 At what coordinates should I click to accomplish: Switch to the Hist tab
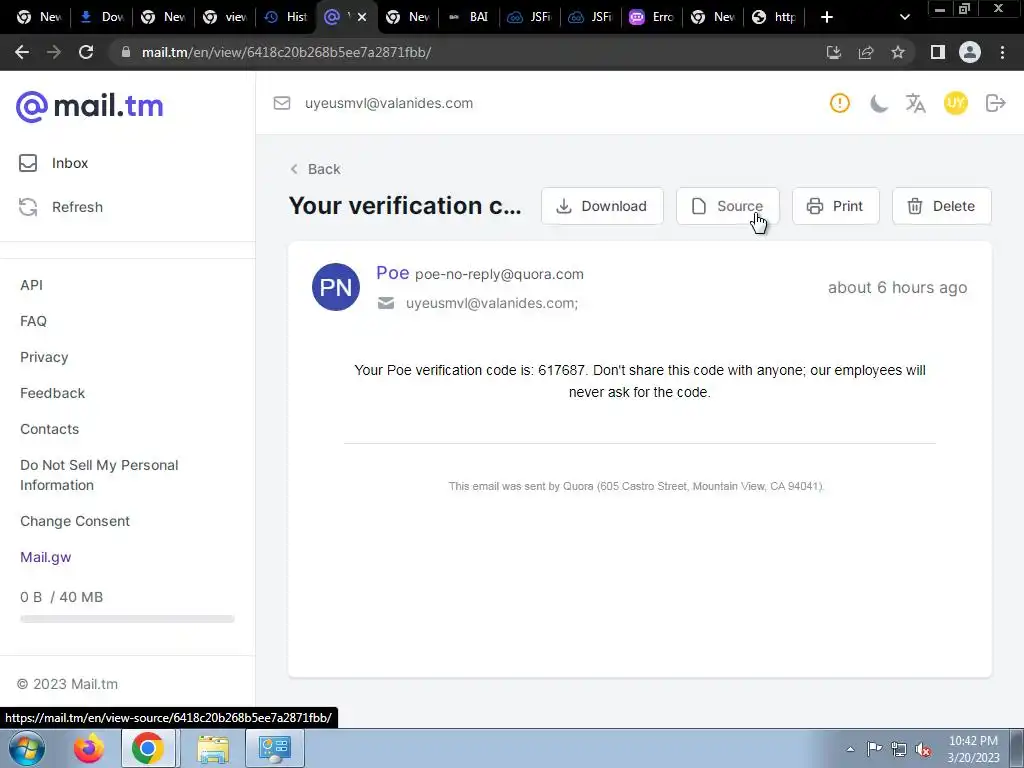[286, 17]
